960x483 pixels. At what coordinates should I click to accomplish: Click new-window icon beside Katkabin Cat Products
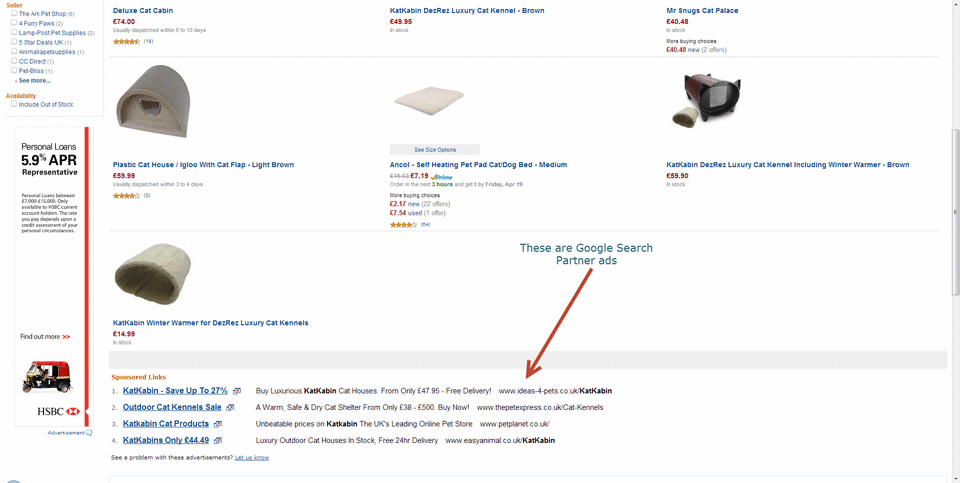pos(218,424)
